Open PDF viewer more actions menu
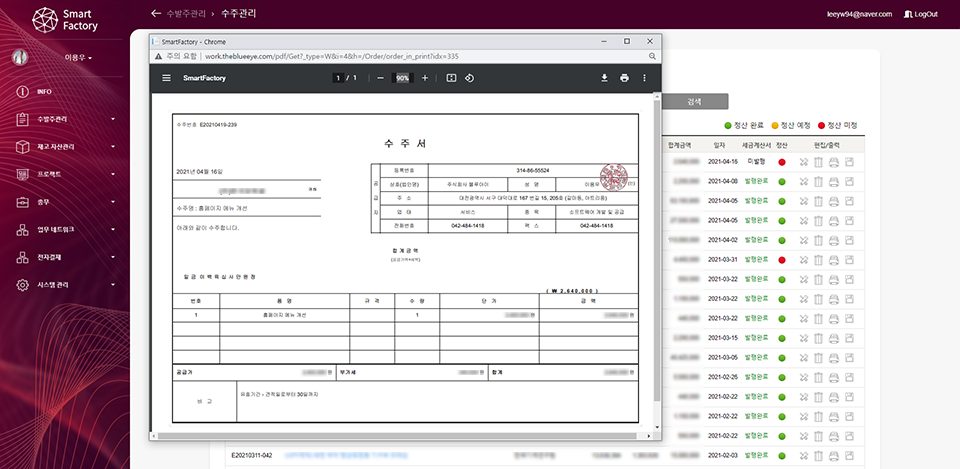This screenshot has width=960, height=469. (644, 78)
